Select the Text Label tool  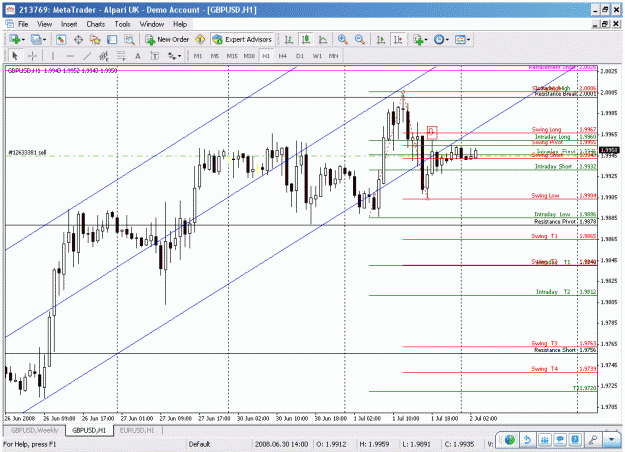[x=155, y=56]
